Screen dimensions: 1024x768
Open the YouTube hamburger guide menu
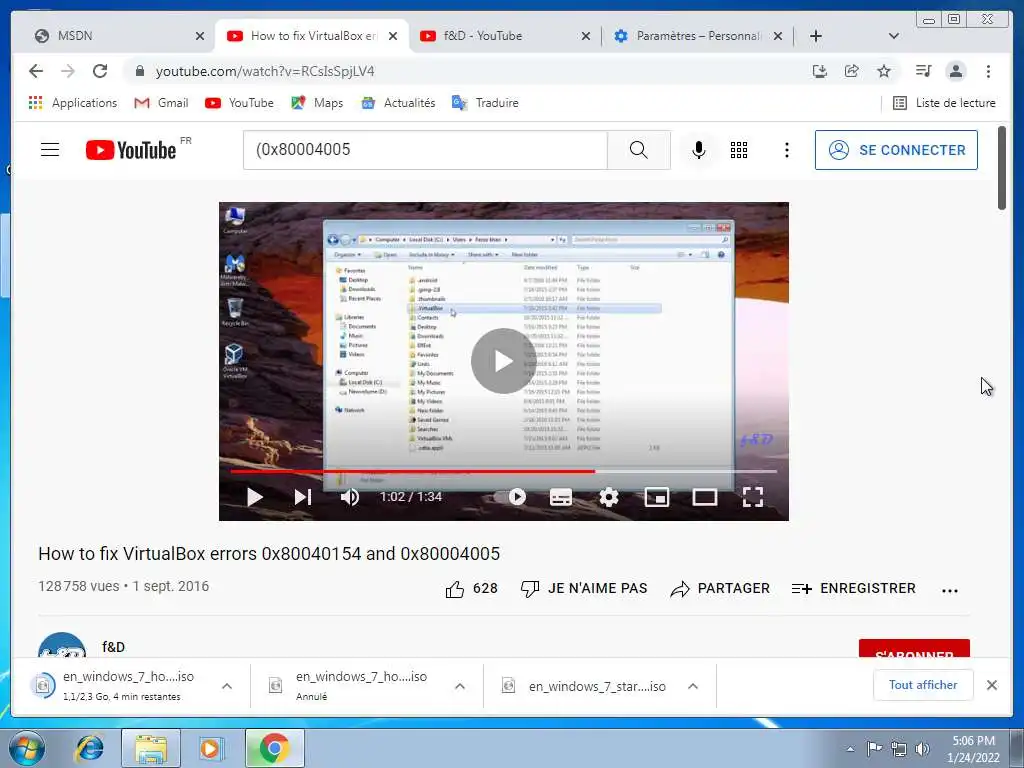tap(50, 150)
